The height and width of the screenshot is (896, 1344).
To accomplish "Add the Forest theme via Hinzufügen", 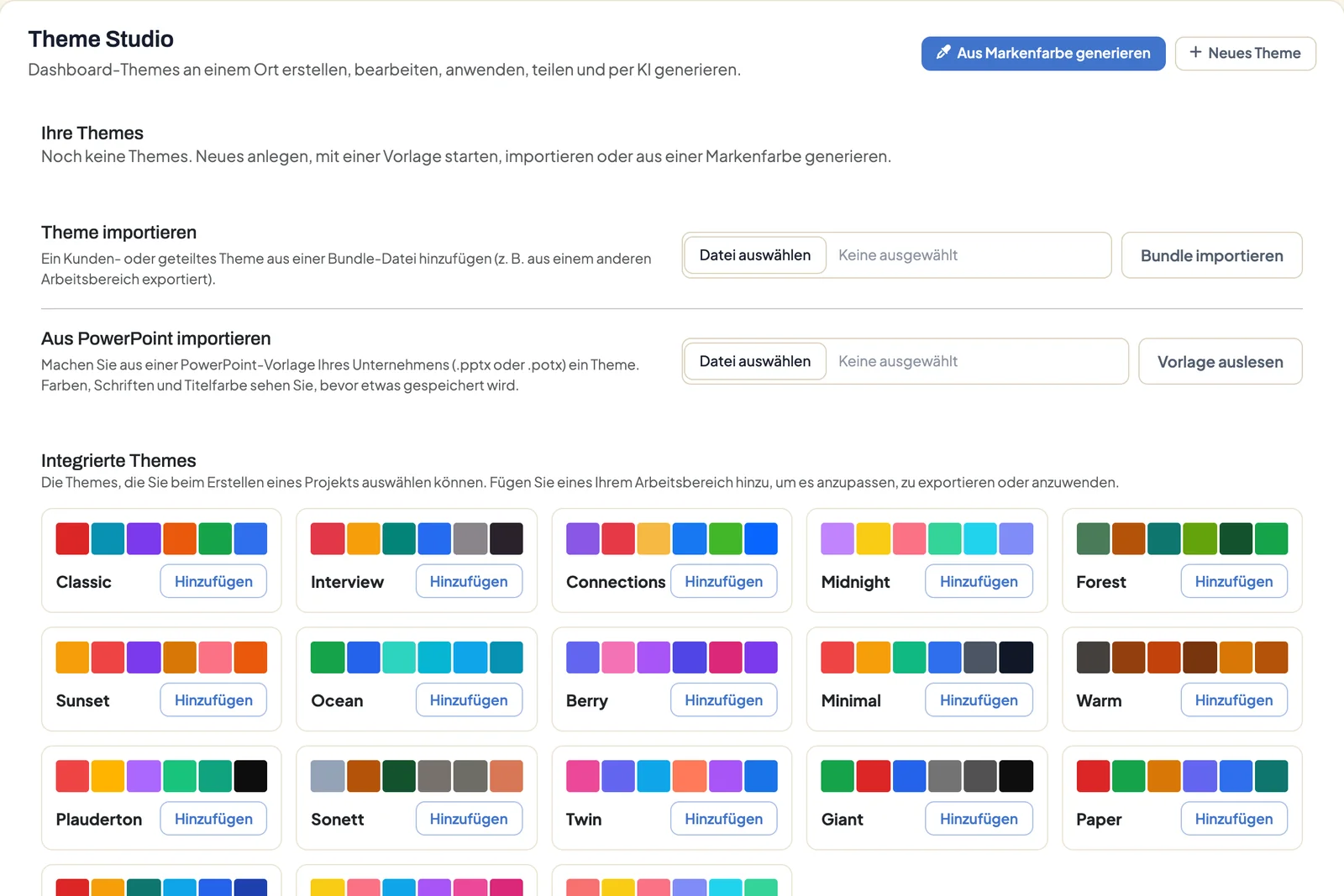I will (1234, 581).
